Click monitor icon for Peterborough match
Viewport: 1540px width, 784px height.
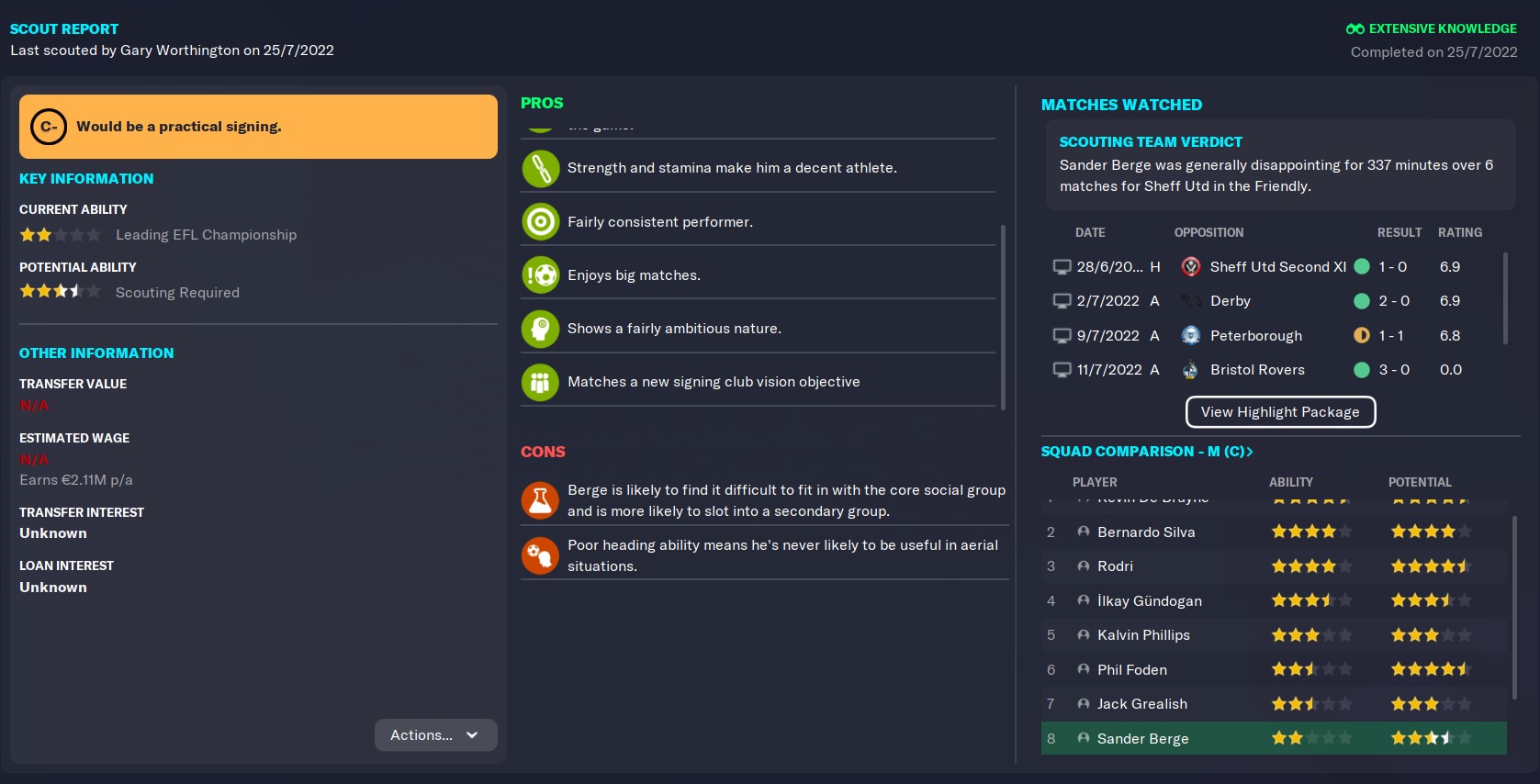point(1062,336)
